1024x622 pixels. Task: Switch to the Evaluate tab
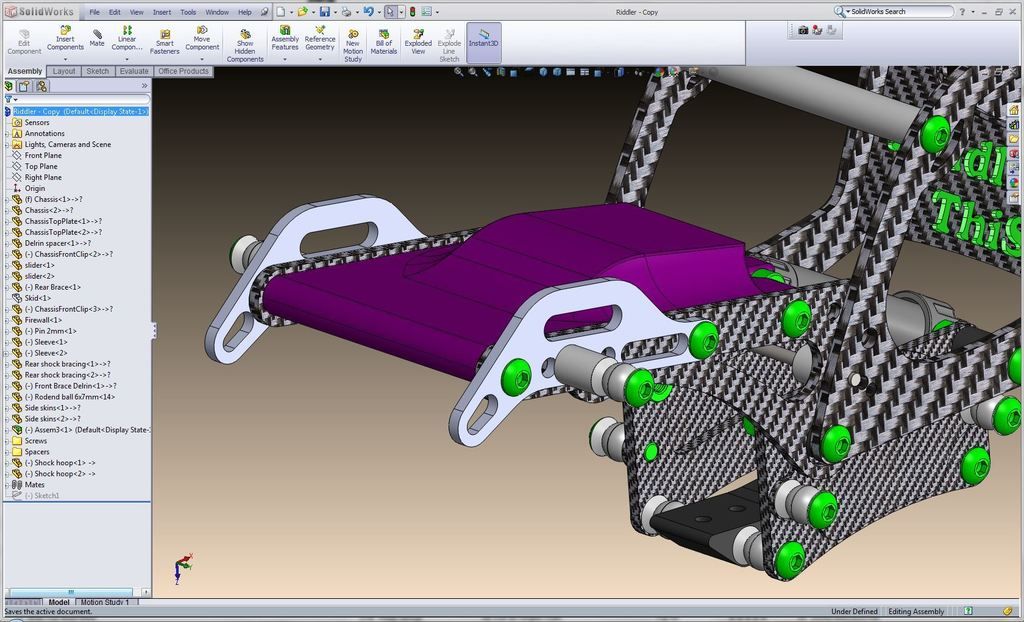(134, 71)
